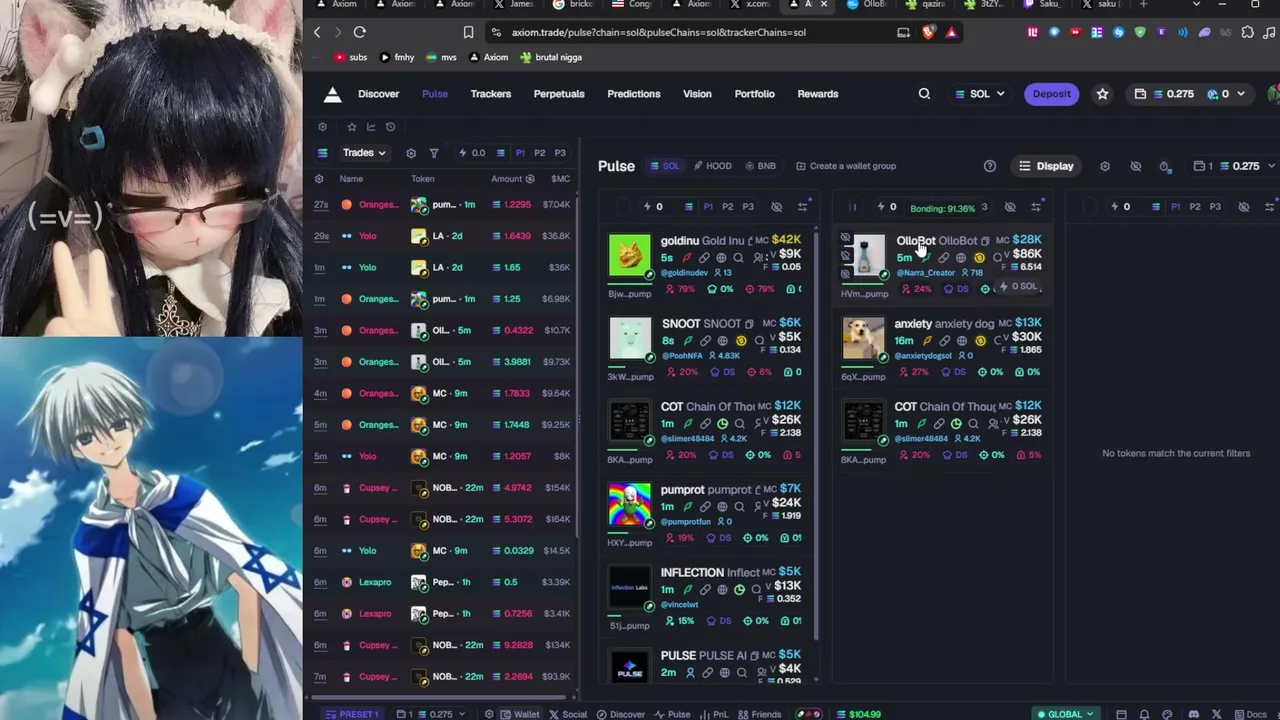The height and width of the screenshot is (720, 1280).
Task: Reload the page with the browser refresh button
Action: [360, 32]
